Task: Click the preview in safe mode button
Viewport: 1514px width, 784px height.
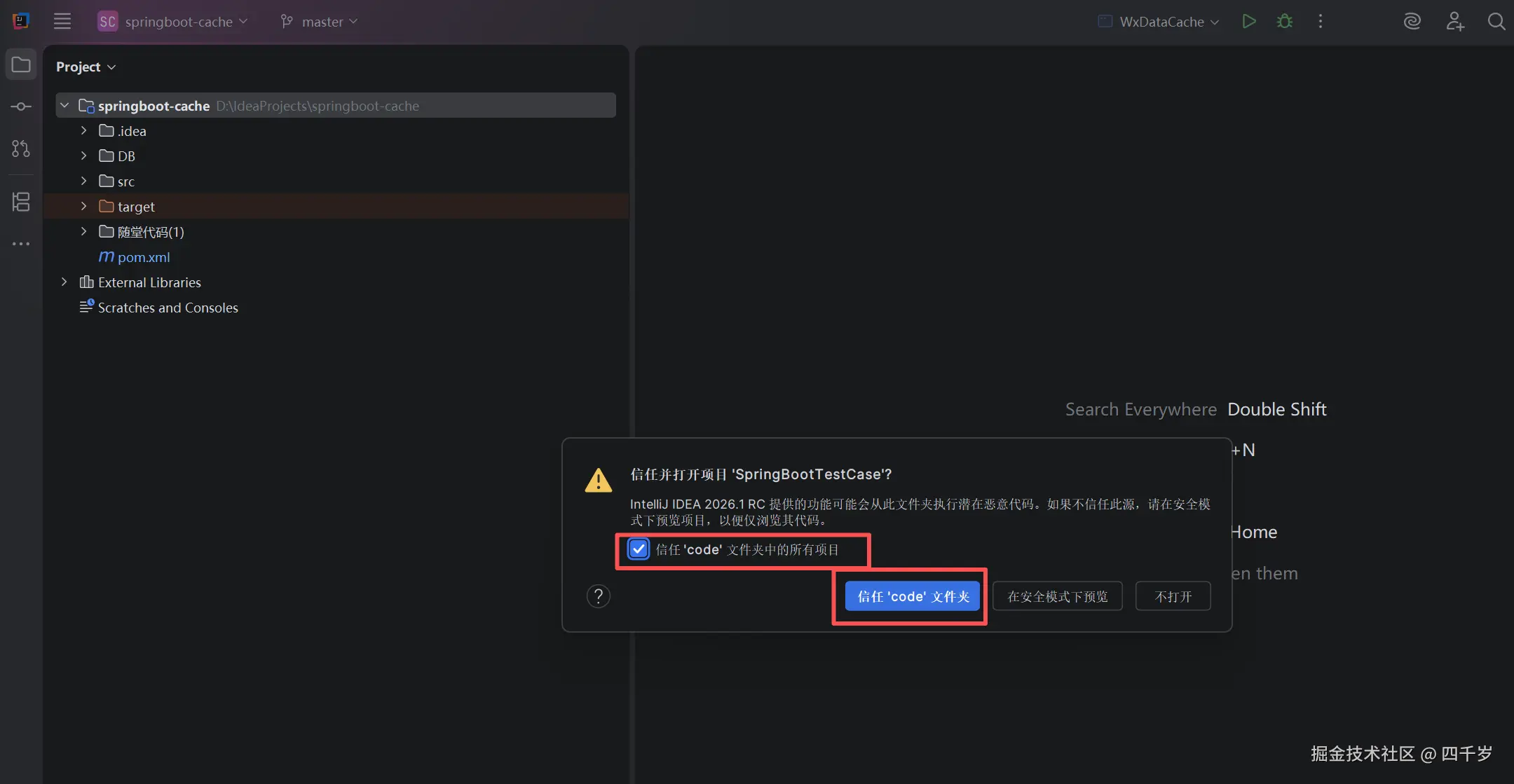Action: [x=1057, y=596]
